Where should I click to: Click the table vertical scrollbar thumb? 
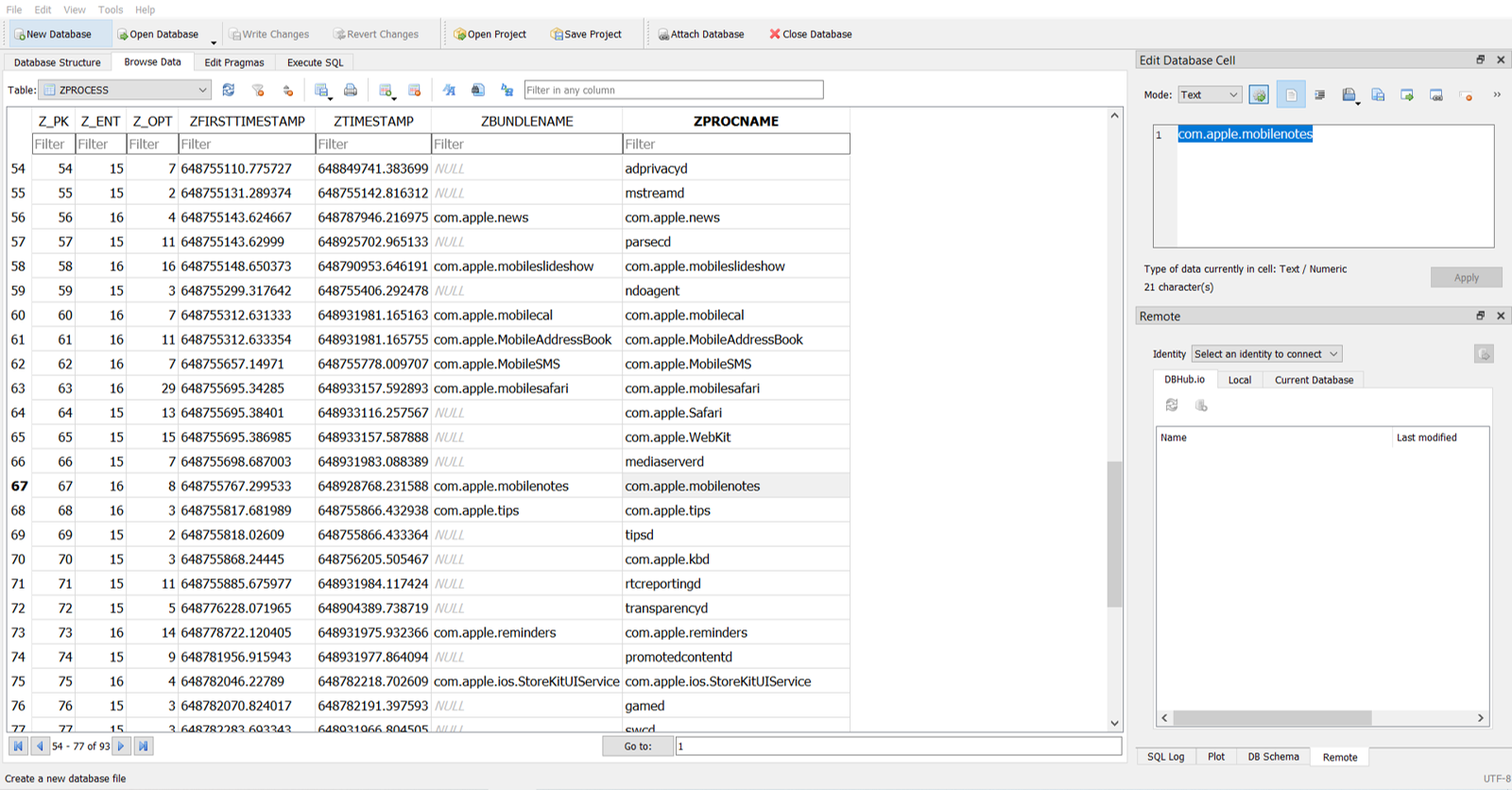coord(1114,534)
